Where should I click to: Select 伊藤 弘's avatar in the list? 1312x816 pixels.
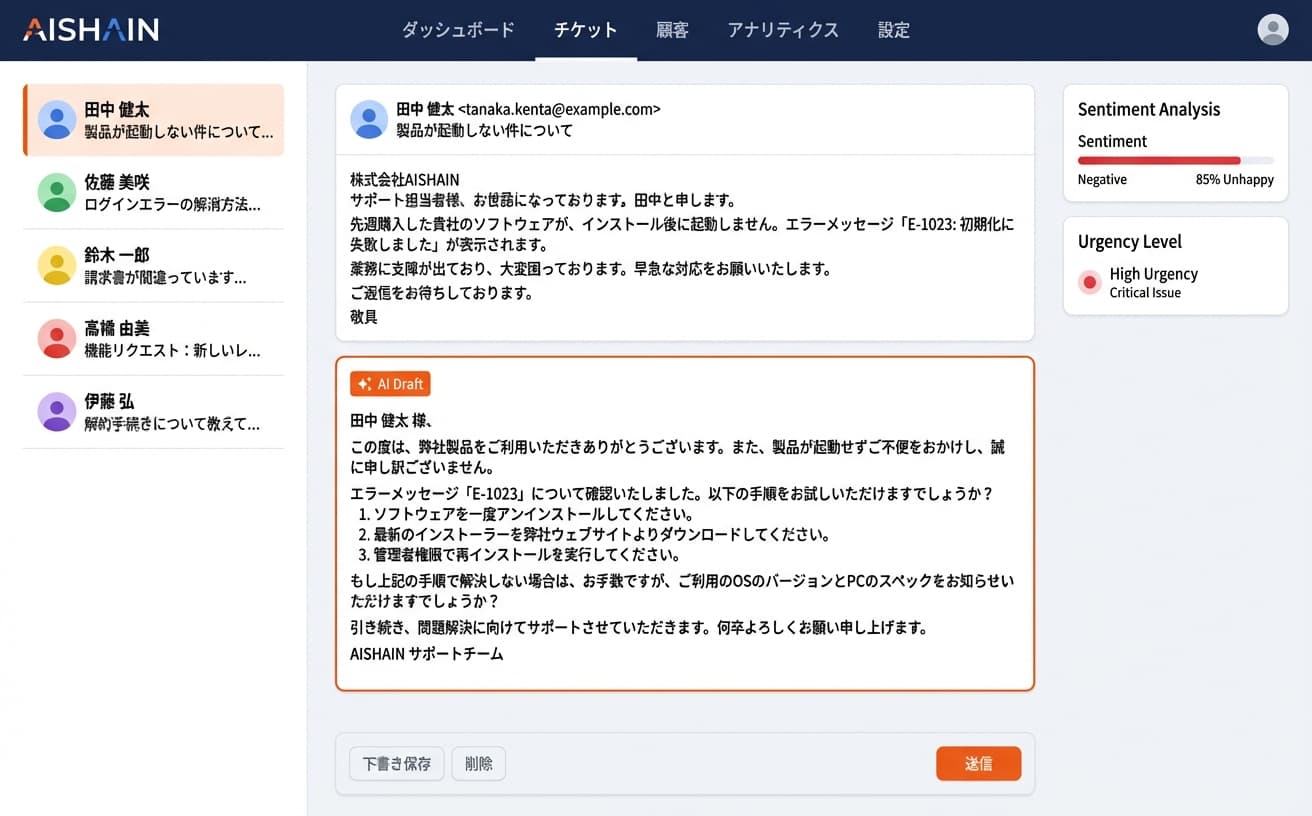57,411
